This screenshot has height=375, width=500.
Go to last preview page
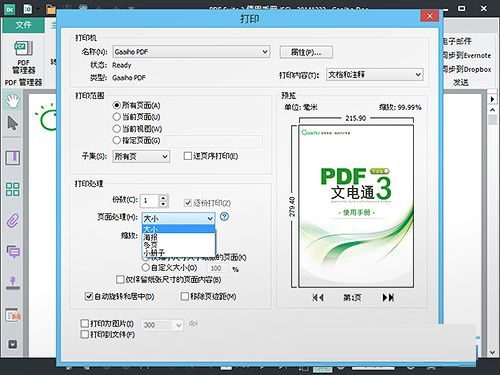point(388,297)
